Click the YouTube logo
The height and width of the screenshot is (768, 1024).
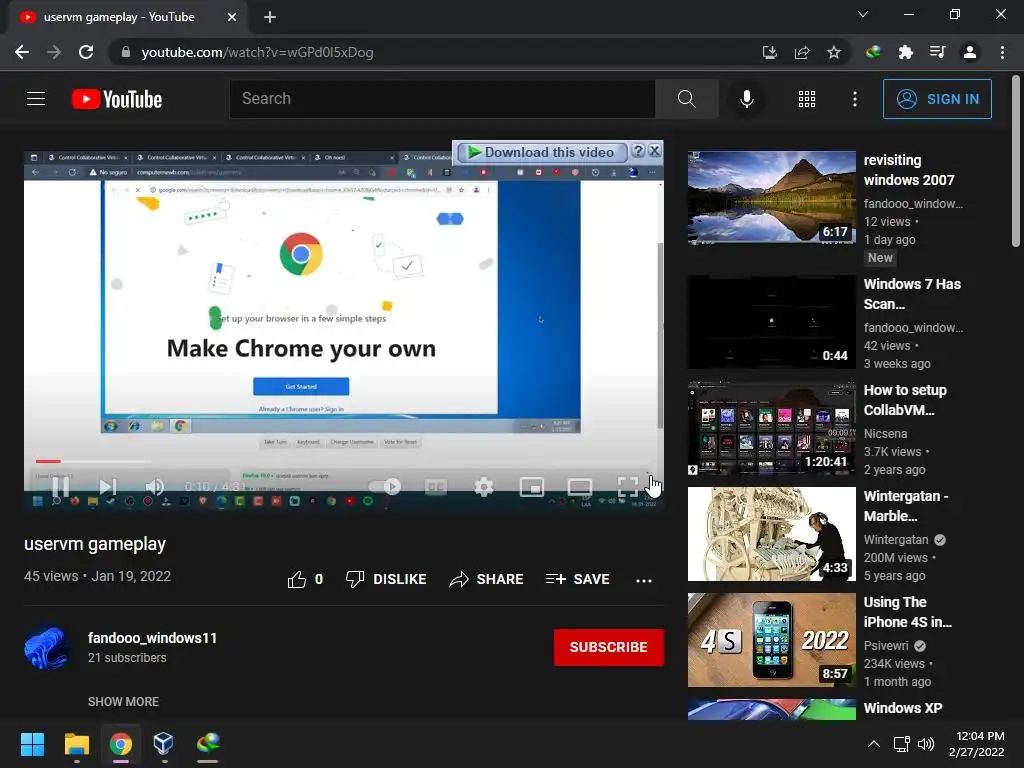(117, 99)
